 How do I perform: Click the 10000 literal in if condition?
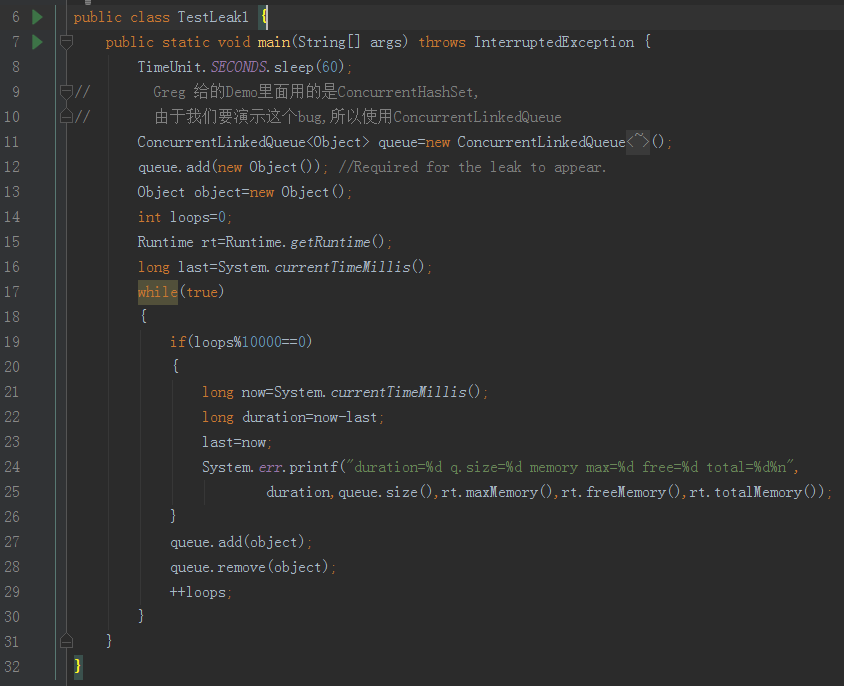262,342
